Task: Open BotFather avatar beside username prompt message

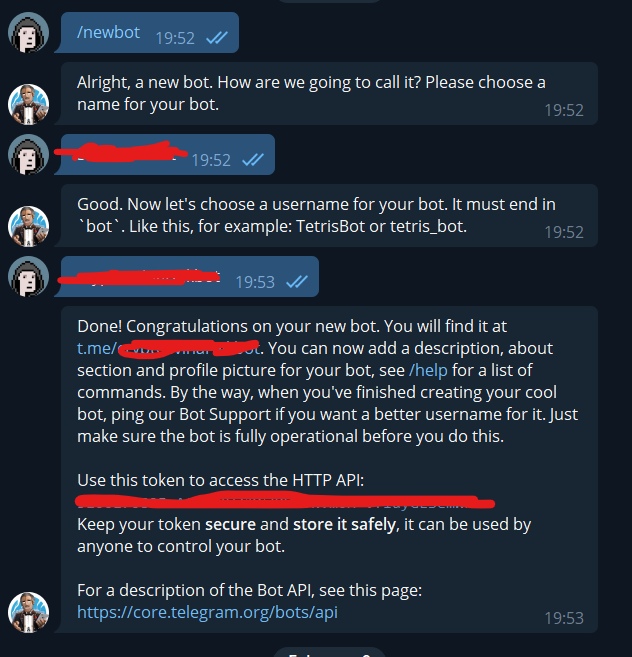Action: click(x=28, y=226)
